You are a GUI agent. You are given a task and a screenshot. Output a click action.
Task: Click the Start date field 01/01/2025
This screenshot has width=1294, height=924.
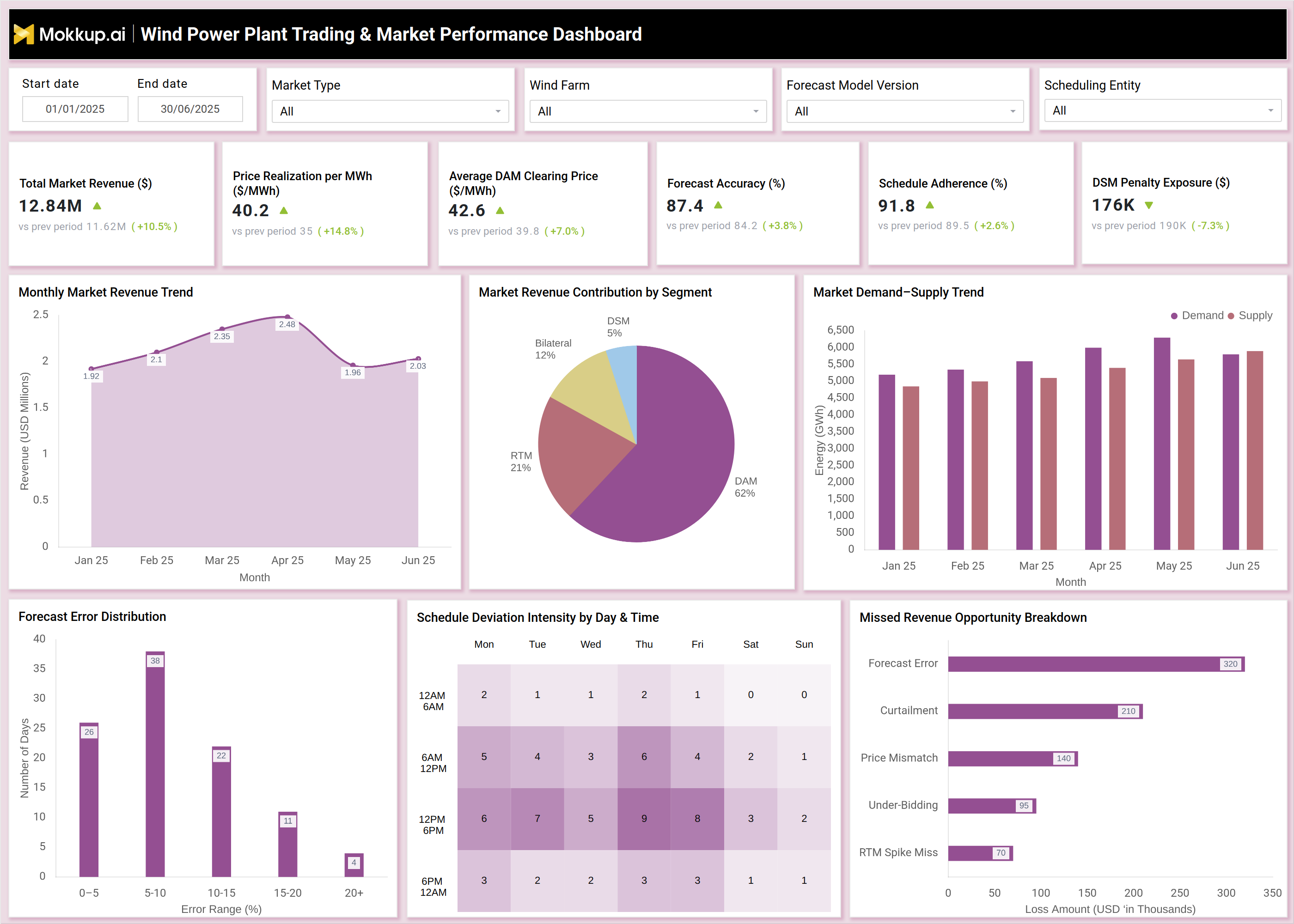[75, 109]
